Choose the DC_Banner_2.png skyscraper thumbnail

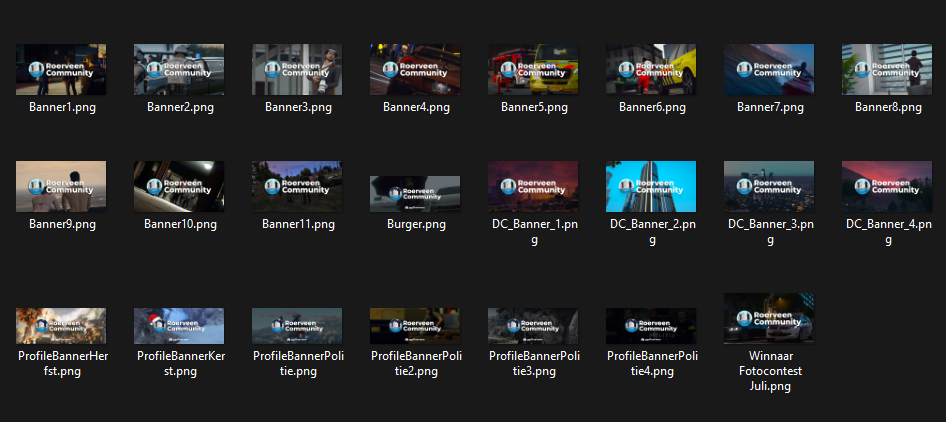651,187
